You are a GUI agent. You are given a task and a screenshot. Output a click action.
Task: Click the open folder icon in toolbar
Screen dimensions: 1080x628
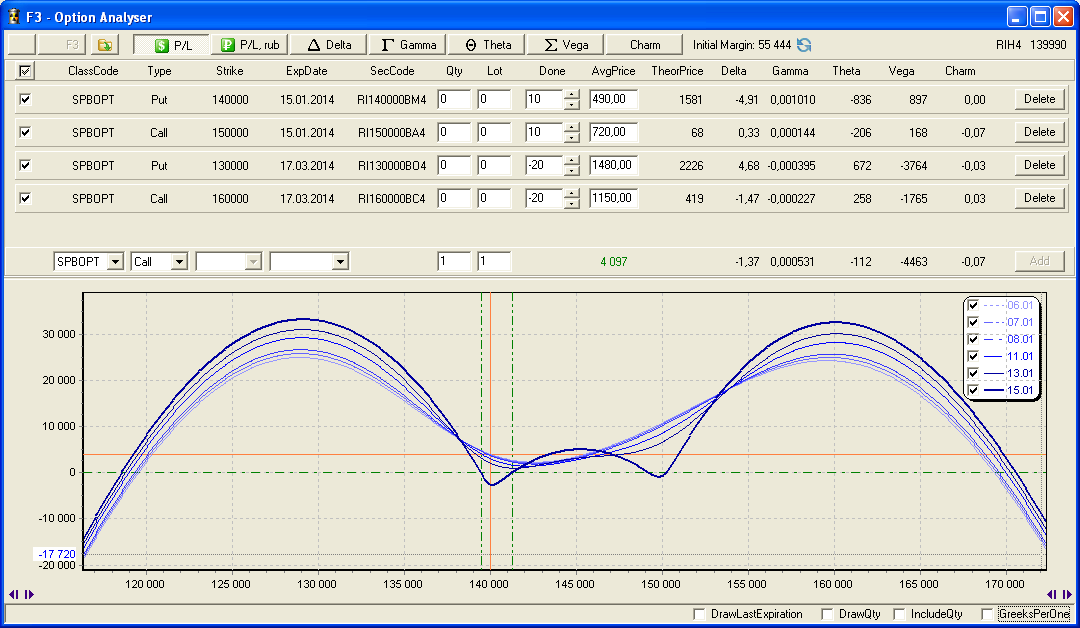[103, 45]
